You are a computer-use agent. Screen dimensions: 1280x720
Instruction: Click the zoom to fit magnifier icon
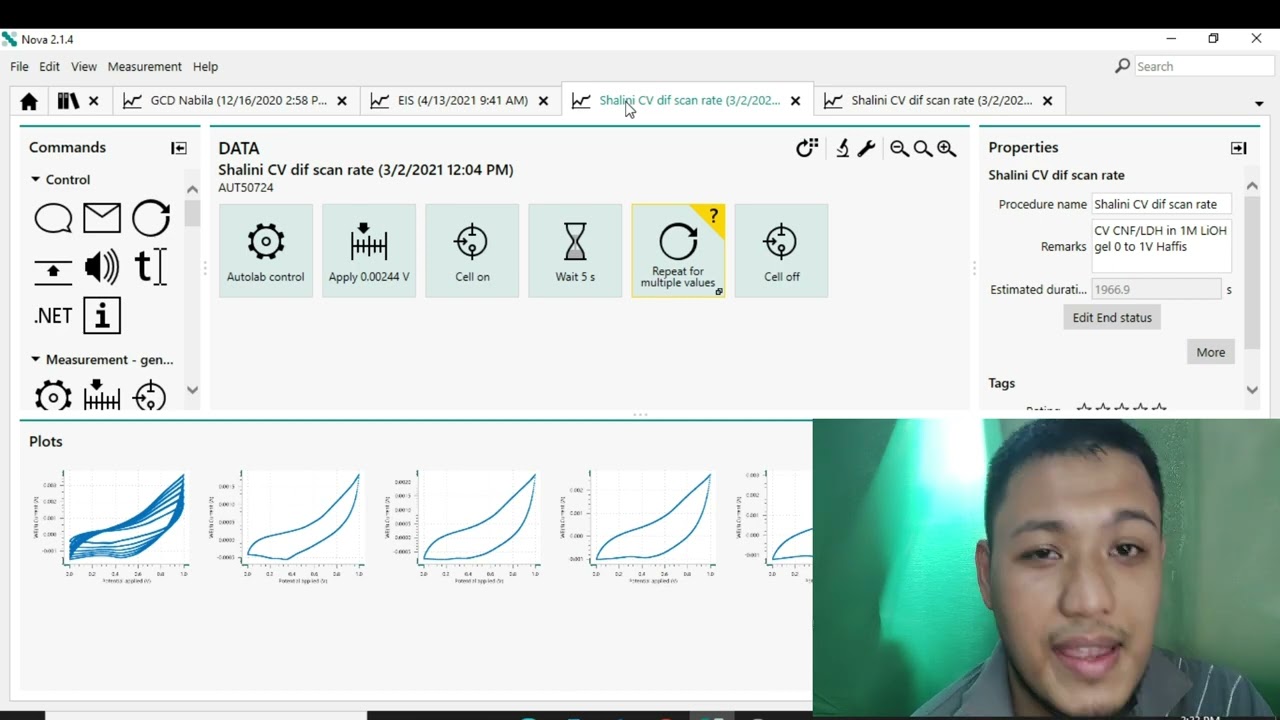[x=923, y=148]
